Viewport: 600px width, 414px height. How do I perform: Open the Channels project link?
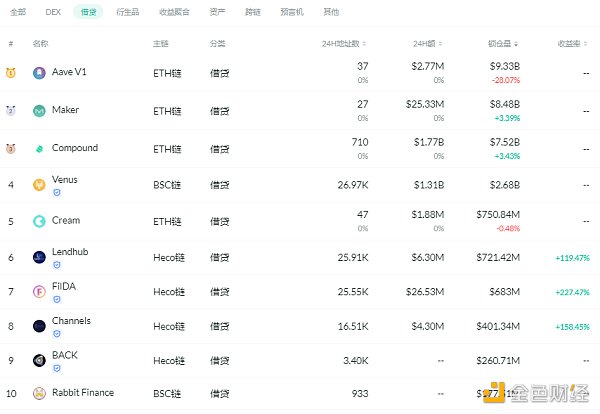(x=71, y=321)
